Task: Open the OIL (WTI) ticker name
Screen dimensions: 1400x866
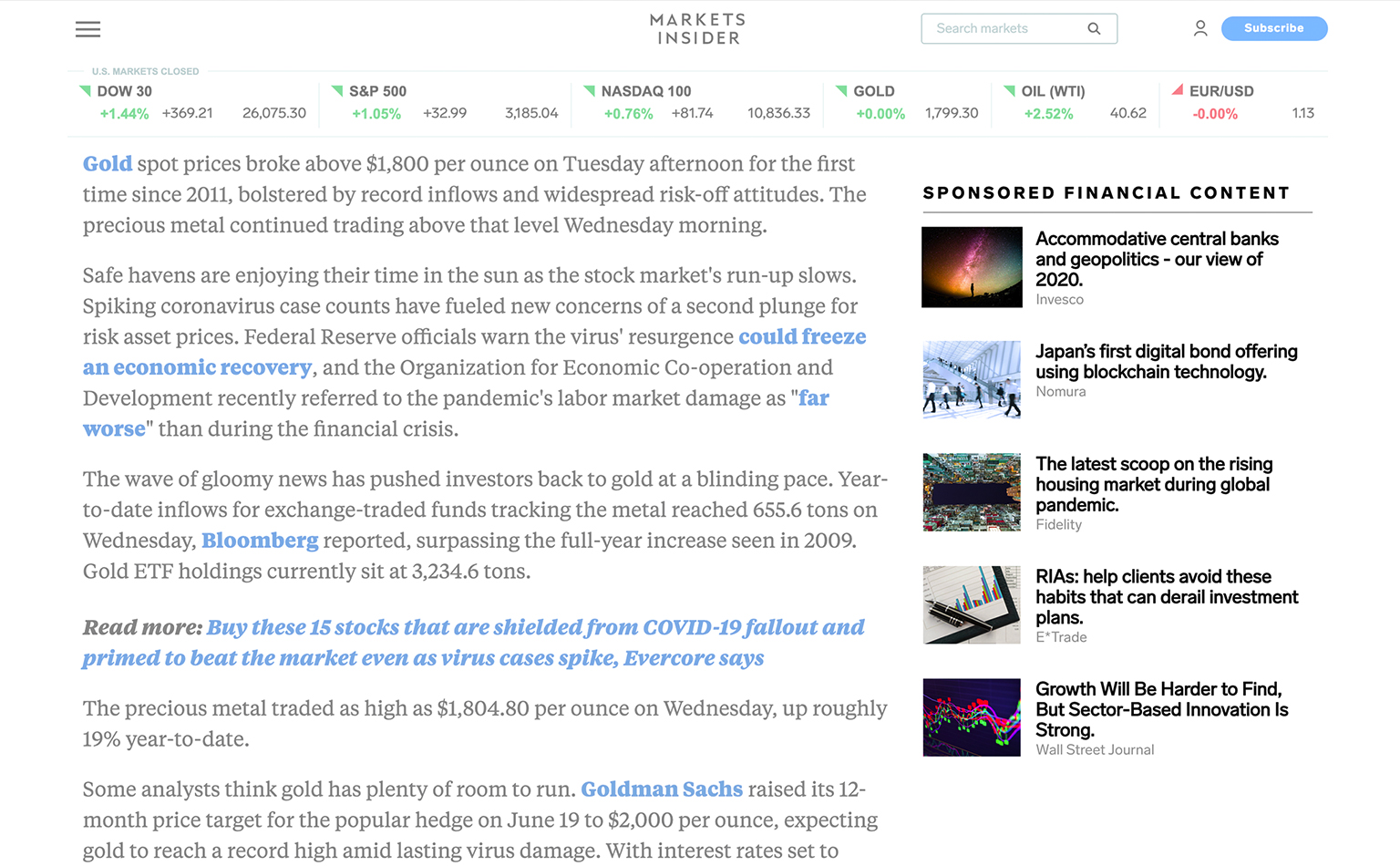Action: tap(1053, 91)
